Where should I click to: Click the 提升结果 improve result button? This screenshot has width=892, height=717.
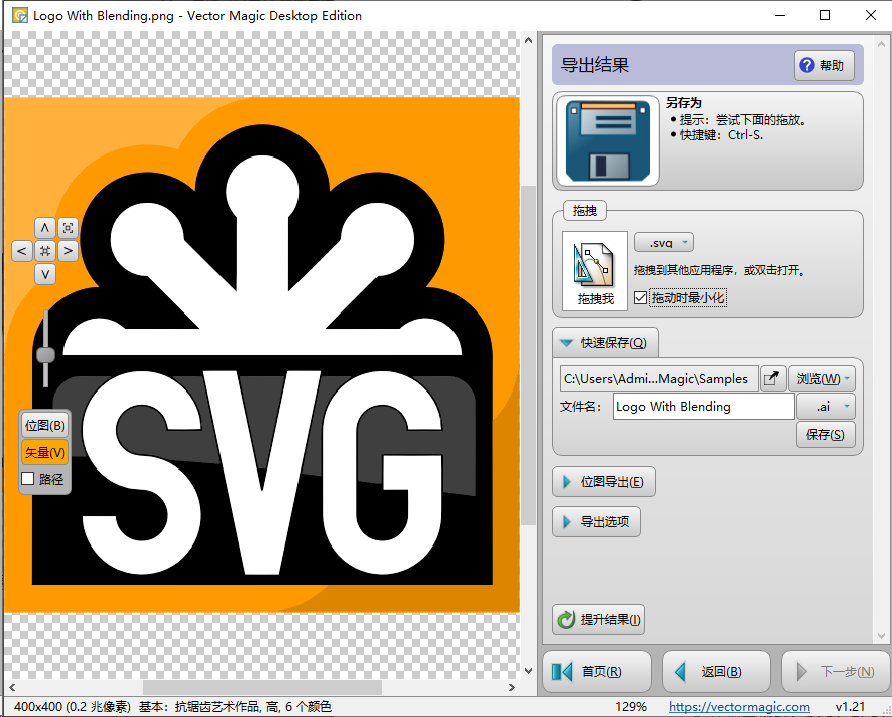[x=598, y=620]
